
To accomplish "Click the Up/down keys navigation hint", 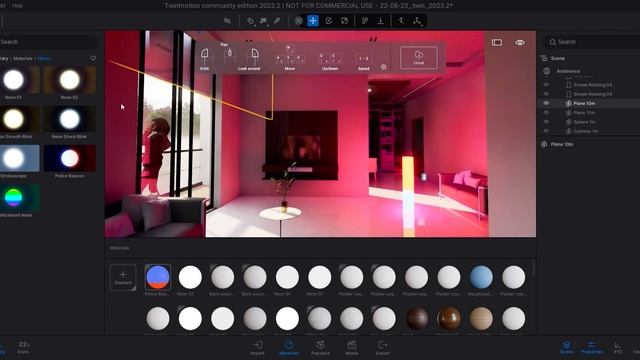I will click(x=330, y=61).
